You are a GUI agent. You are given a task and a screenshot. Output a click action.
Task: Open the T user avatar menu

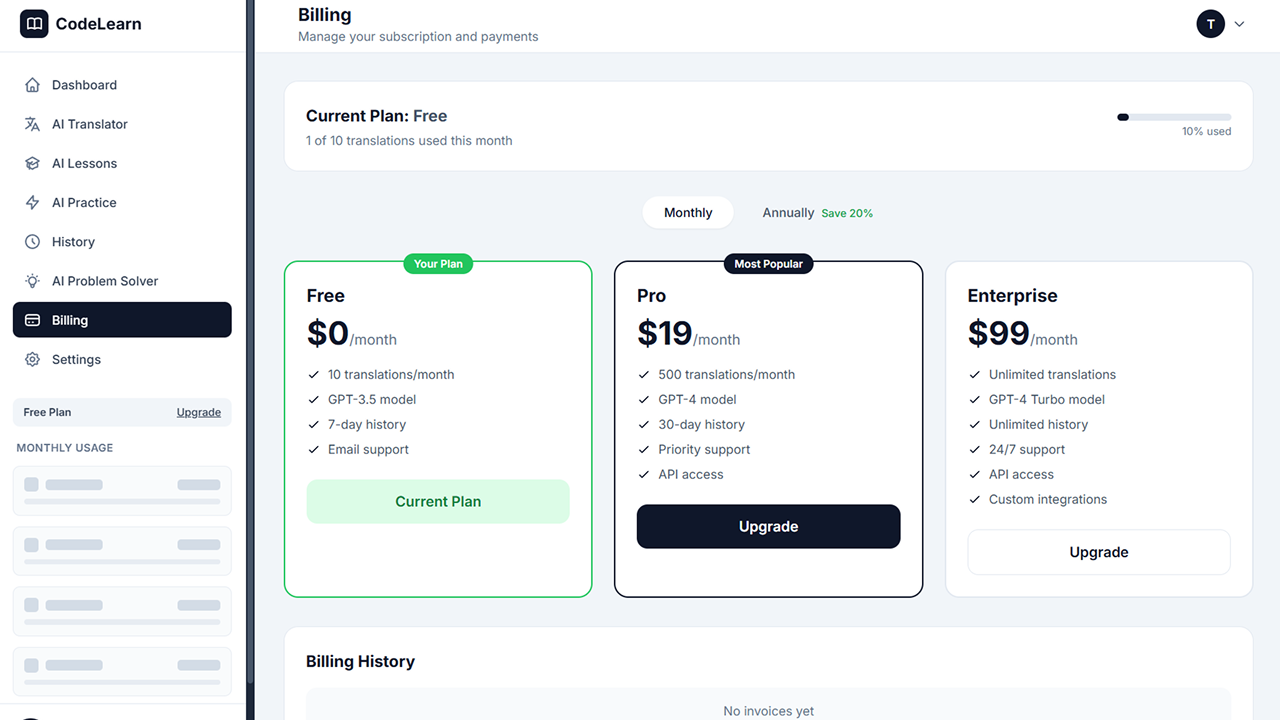(1210, 24)
